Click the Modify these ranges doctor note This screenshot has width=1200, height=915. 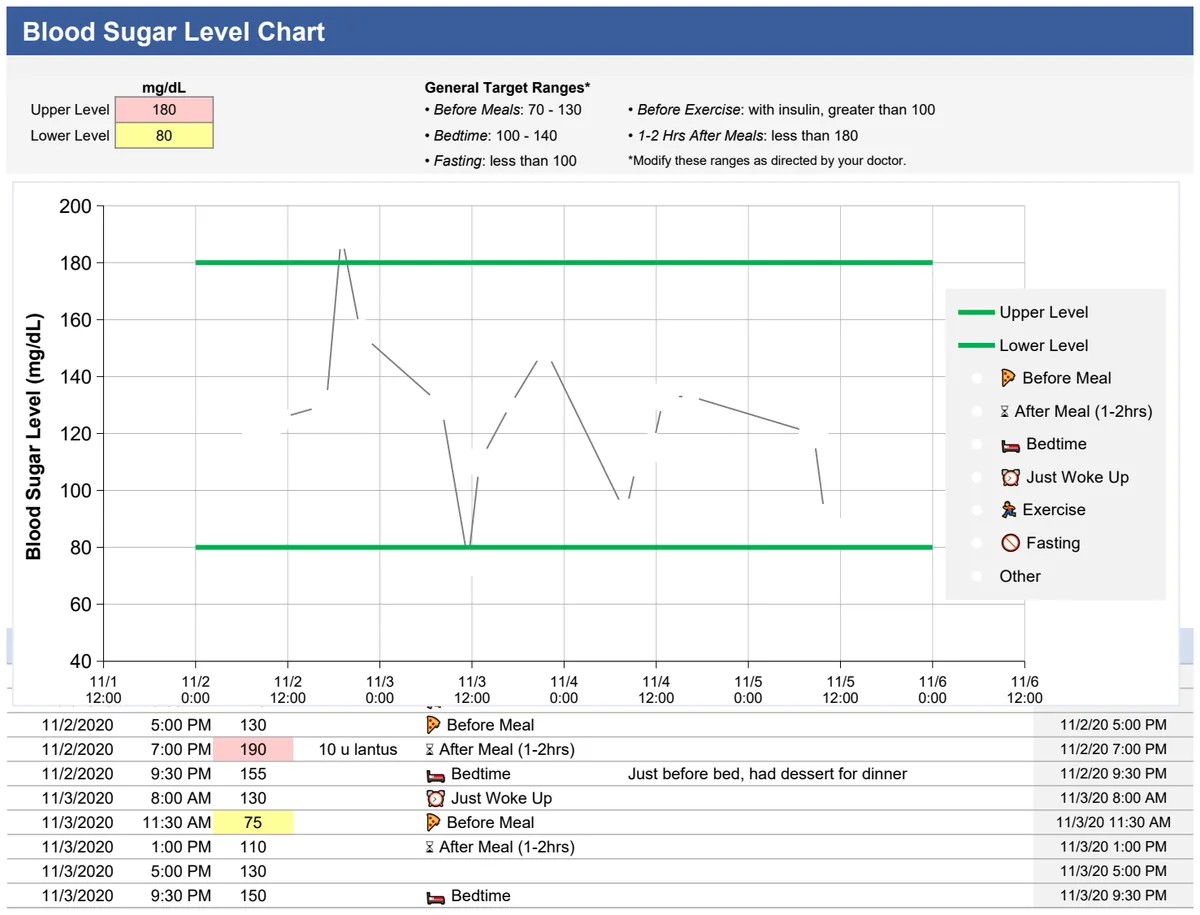767,160
